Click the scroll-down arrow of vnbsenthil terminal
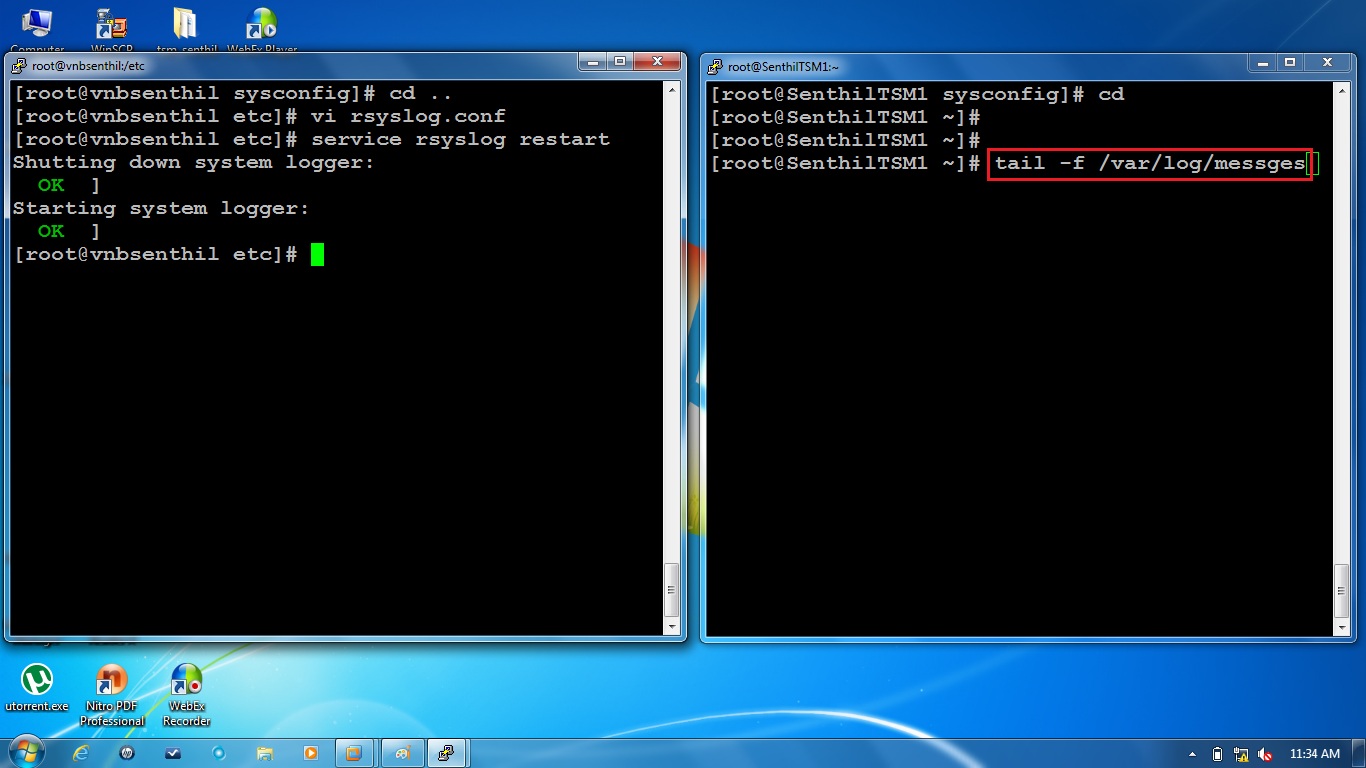Screen dimensions: 1366x768 click(x=672, y=627)
